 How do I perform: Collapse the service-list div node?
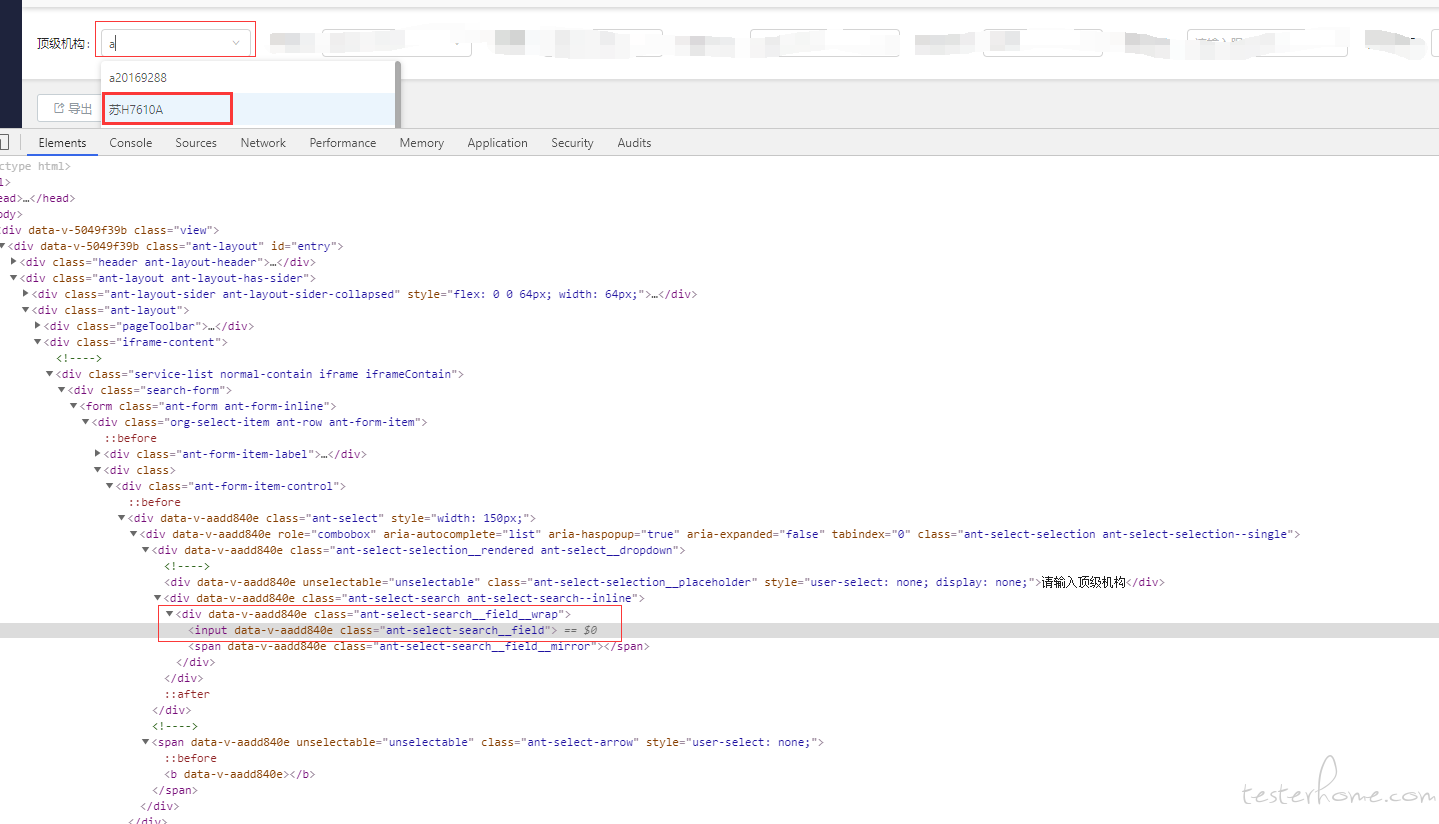[x=50, y=374]
